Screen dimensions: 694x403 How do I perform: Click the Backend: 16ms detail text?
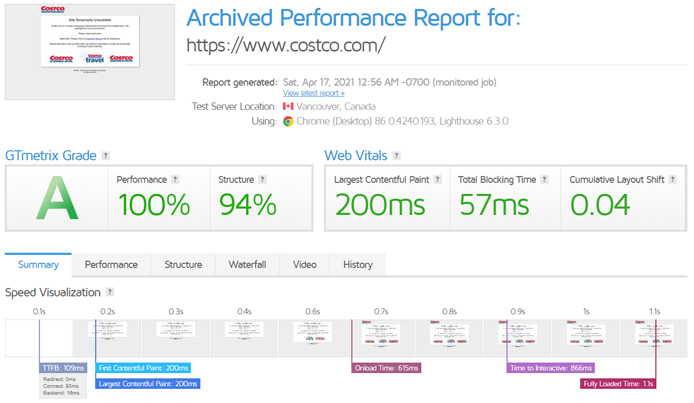[61, 393]
